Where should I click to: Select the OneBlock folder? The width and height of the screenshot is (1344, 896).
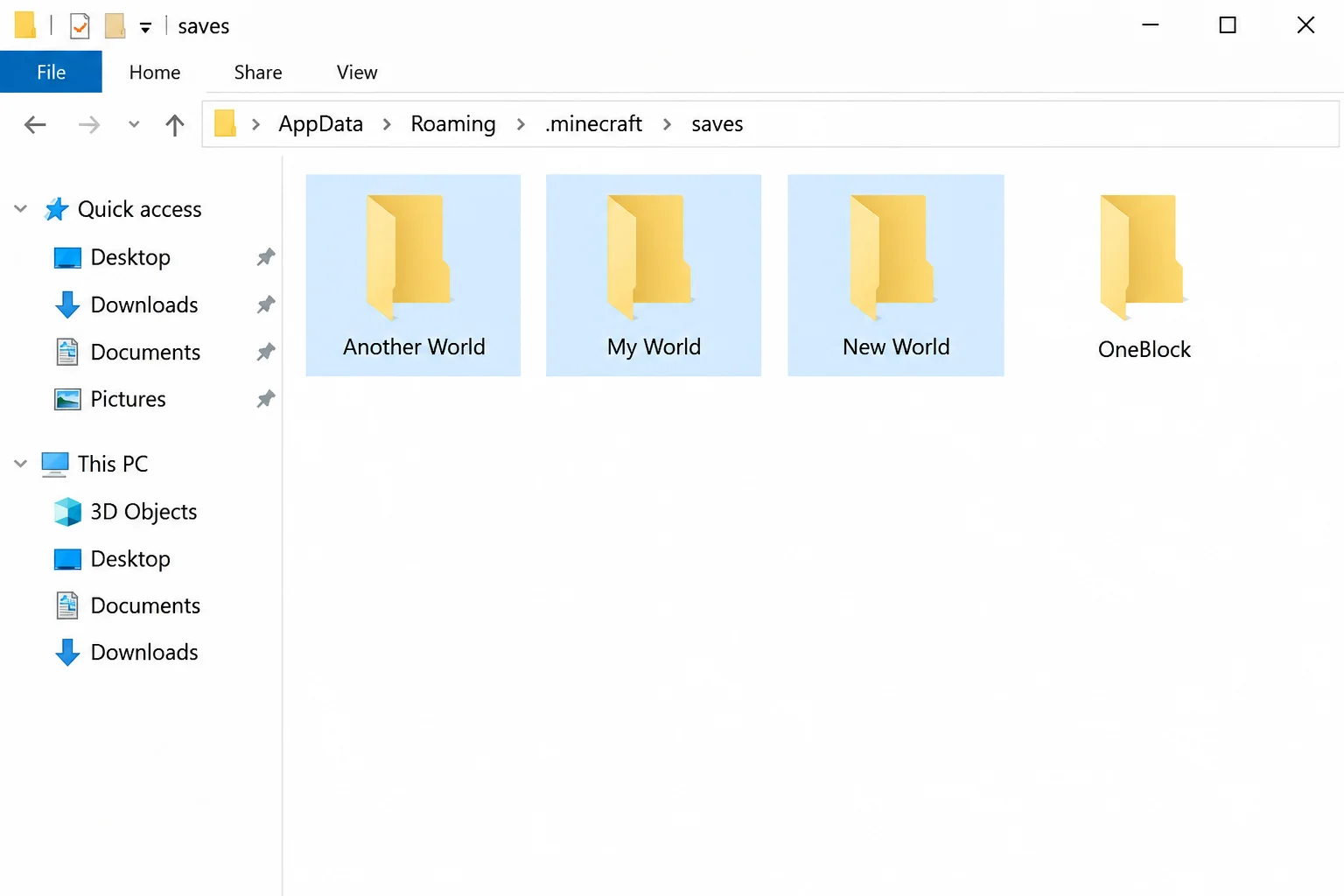click(1144, 276)
